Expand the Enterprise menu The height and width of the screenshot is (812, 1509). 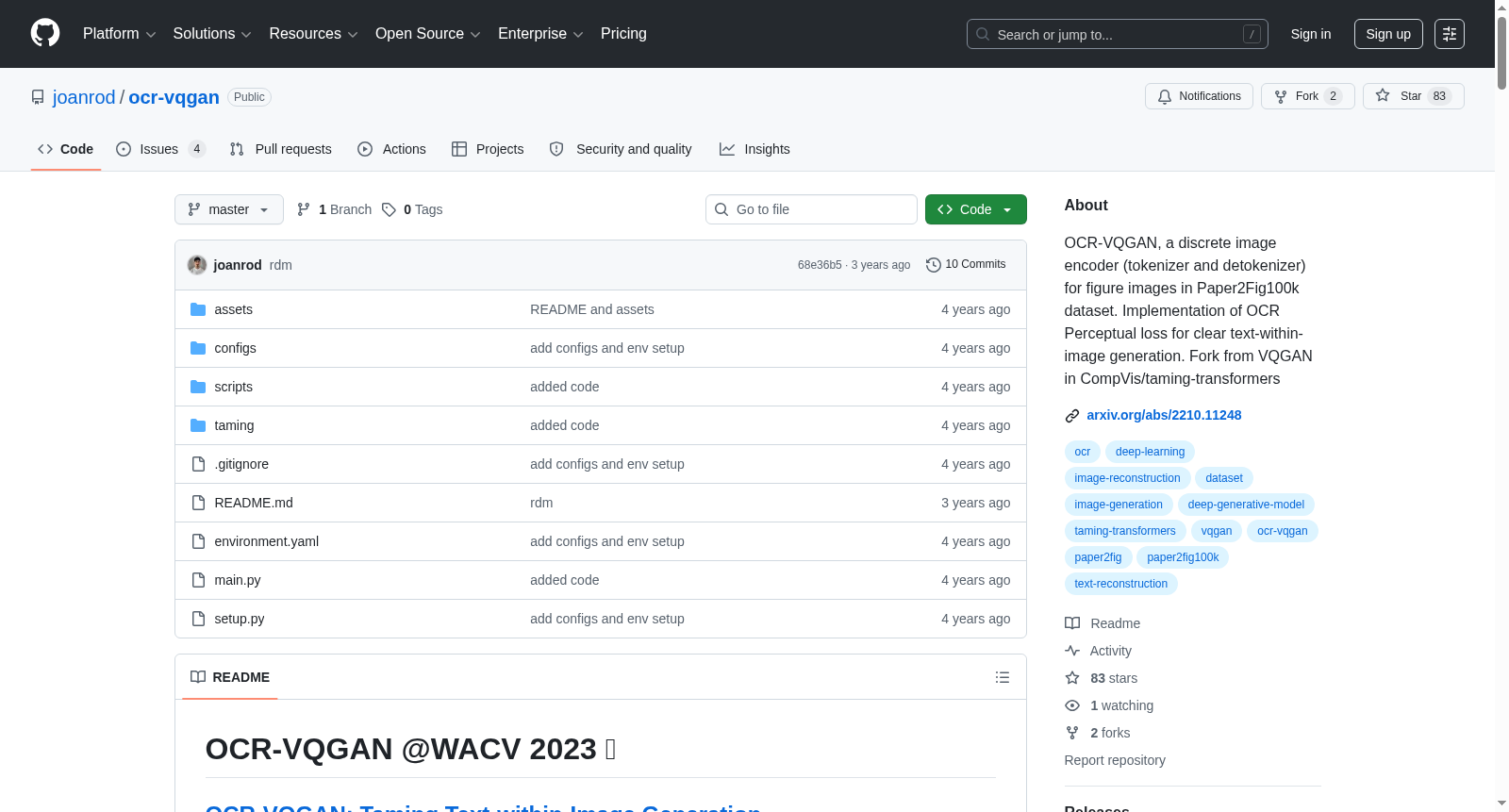tap(540, 34)
